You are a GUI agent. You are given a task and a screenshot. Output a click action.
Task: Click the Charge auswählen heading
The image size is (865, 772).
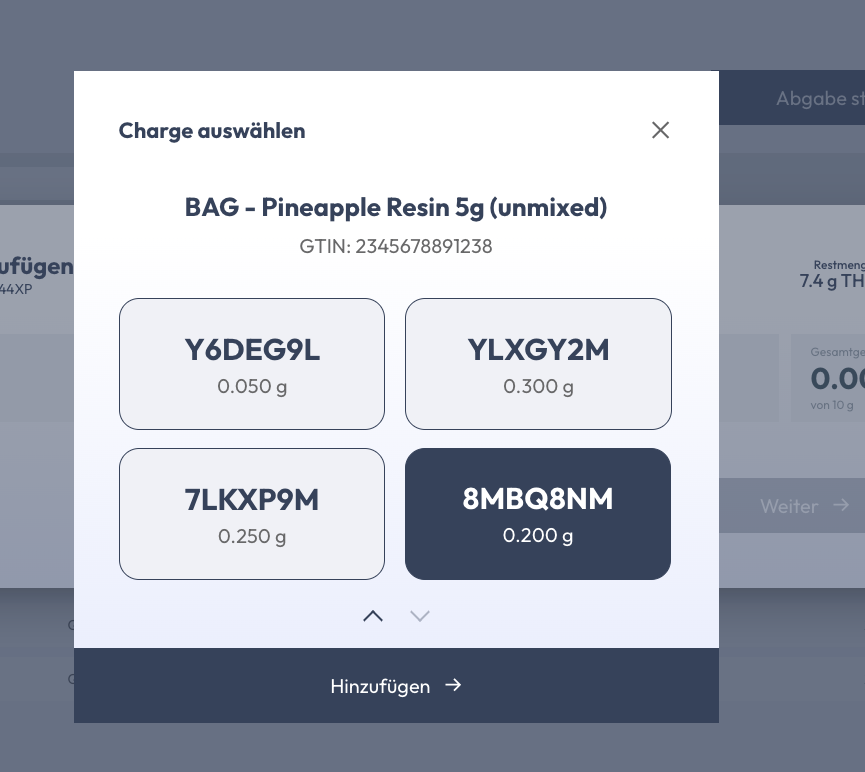point(212,131)
